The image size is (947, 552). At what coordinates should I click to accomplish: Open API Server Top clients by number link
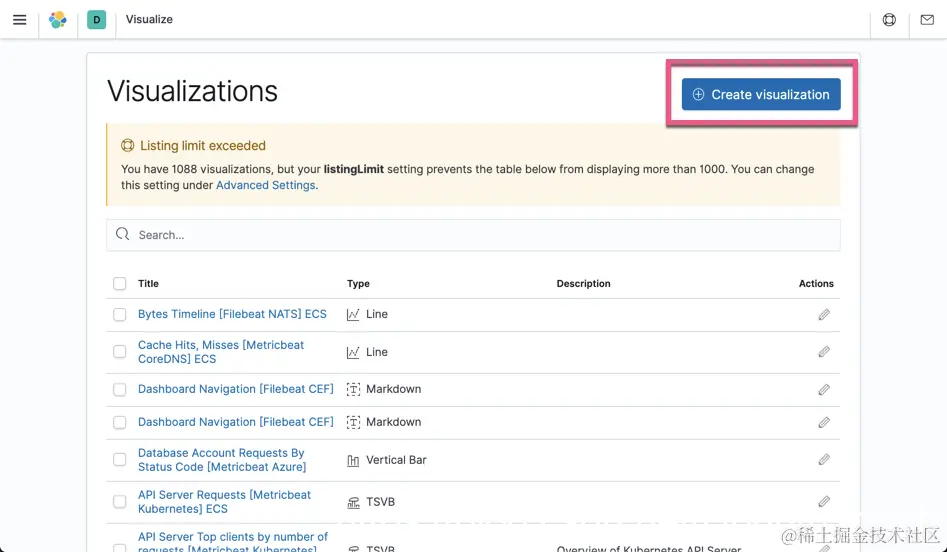point(233,542)
